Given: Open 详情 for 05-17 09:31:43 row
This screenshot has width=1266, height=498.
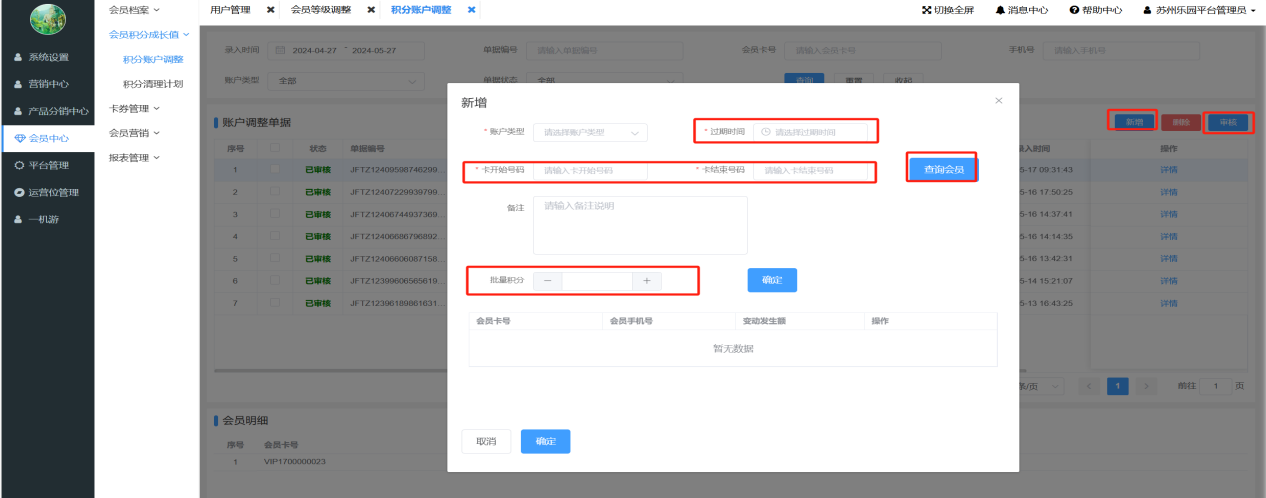Looking at the screenshot, I should coord(1169,169).
